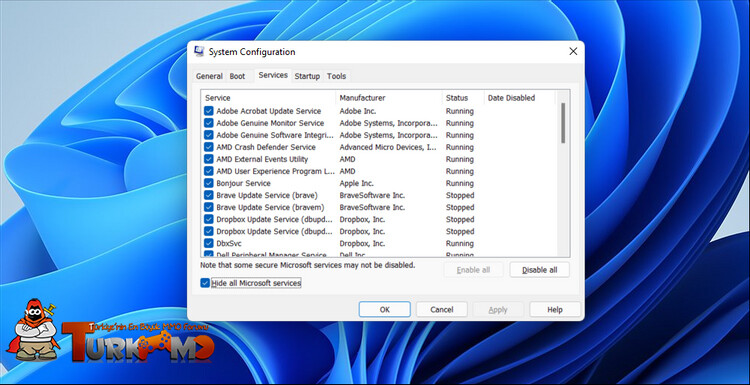Open the Startup tab
The width and height of the screenshot is (750, 385).
[307, 76]
